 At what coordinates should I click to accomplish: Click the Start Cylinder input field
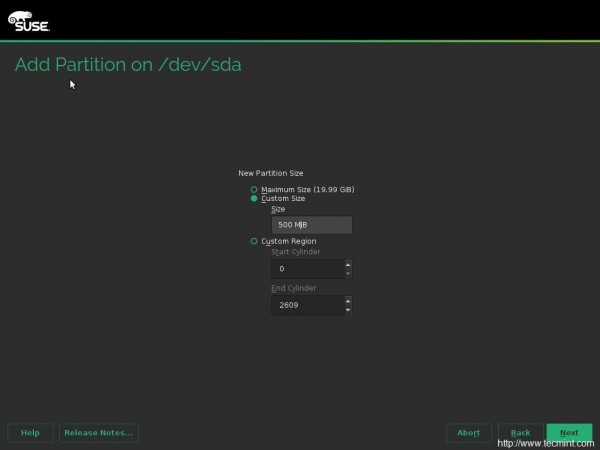[308, 269]
